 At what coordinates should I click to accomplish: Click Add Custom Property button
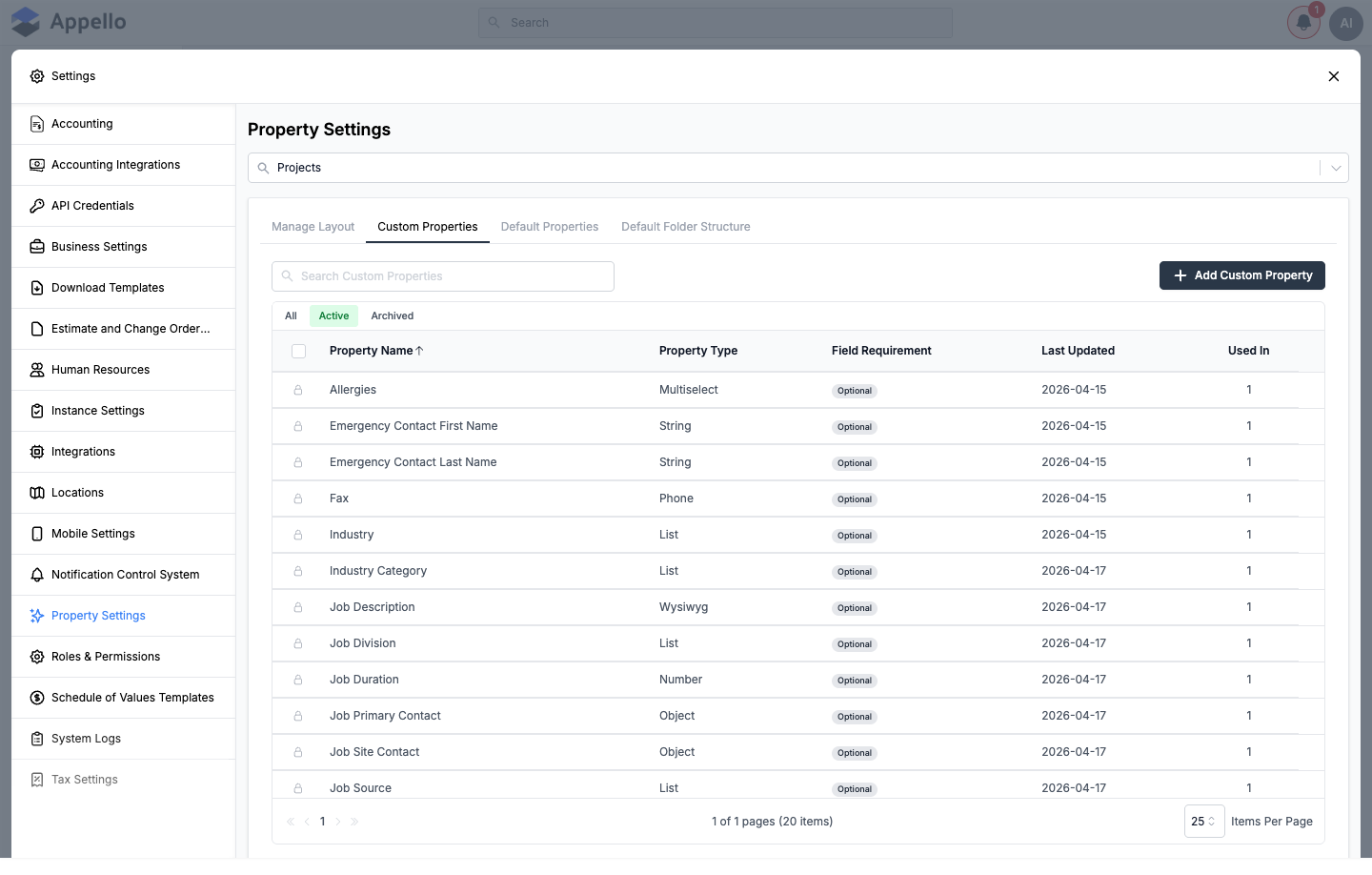pyautogui.click(x=1242, y=275)
